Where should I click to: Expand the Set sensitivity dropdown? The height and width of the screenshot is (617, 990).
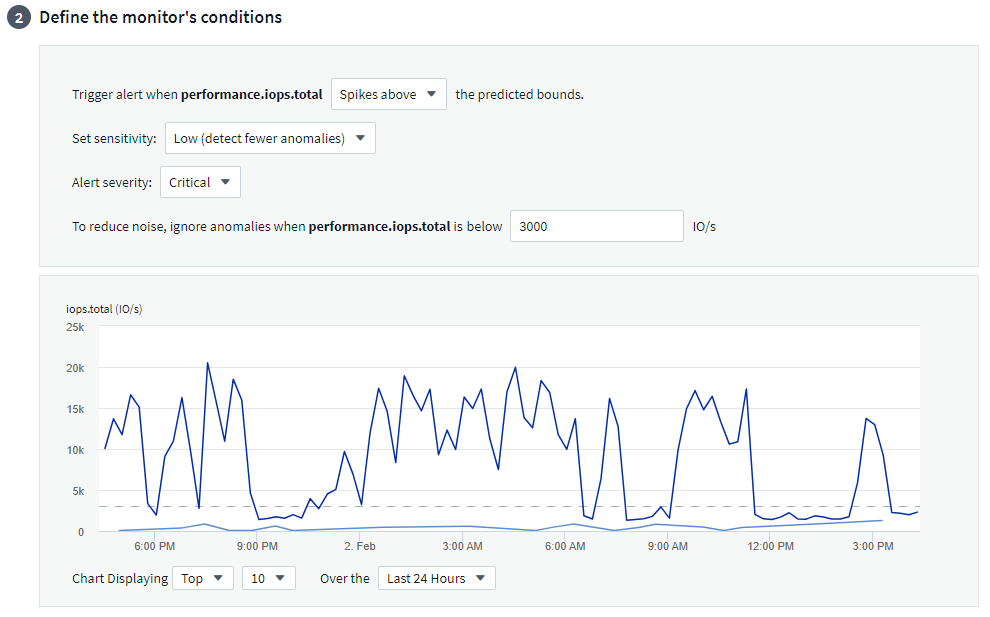pos(270,138)
